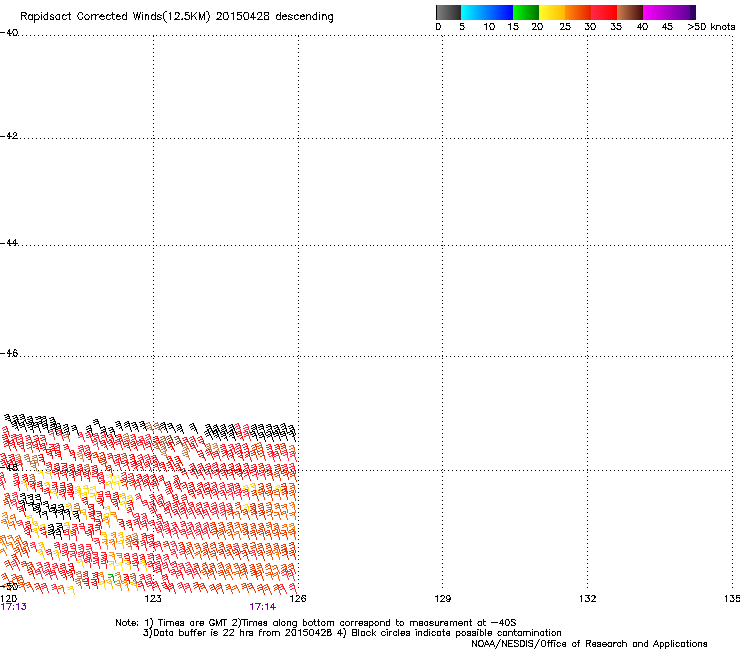Click the "-46" latitude axis label

point(9,353)
